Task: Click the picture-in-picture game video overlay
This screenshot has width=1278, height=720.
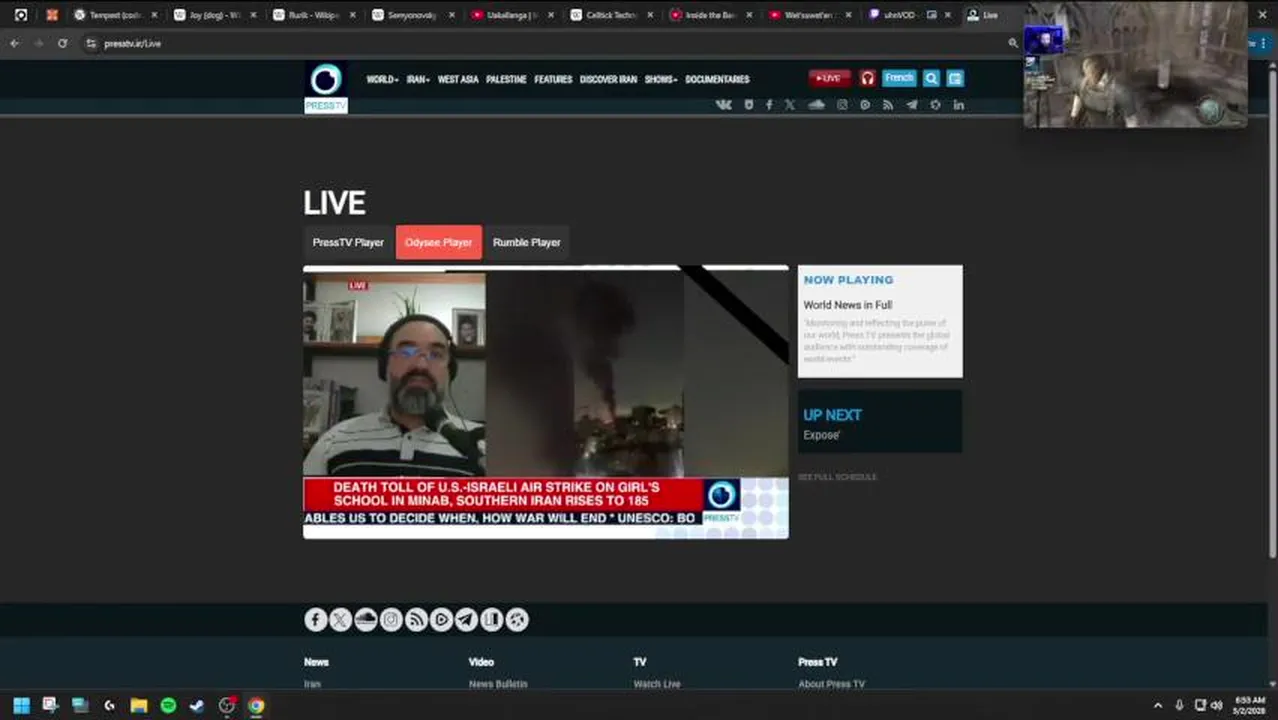Action: pos(1135,65)
